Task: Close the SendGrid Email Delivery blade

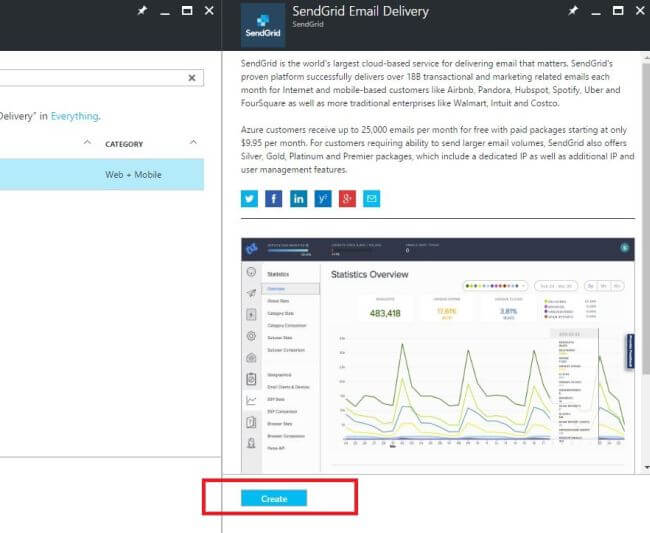Action: pos(640,10)
